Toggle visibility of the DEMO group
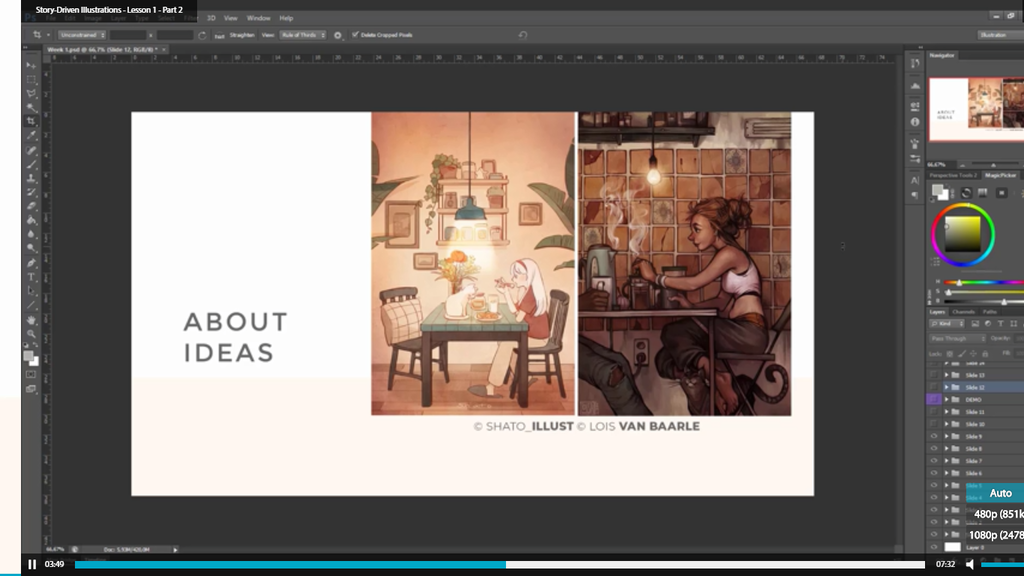1024x576 pixels. (x=934, y=400)
